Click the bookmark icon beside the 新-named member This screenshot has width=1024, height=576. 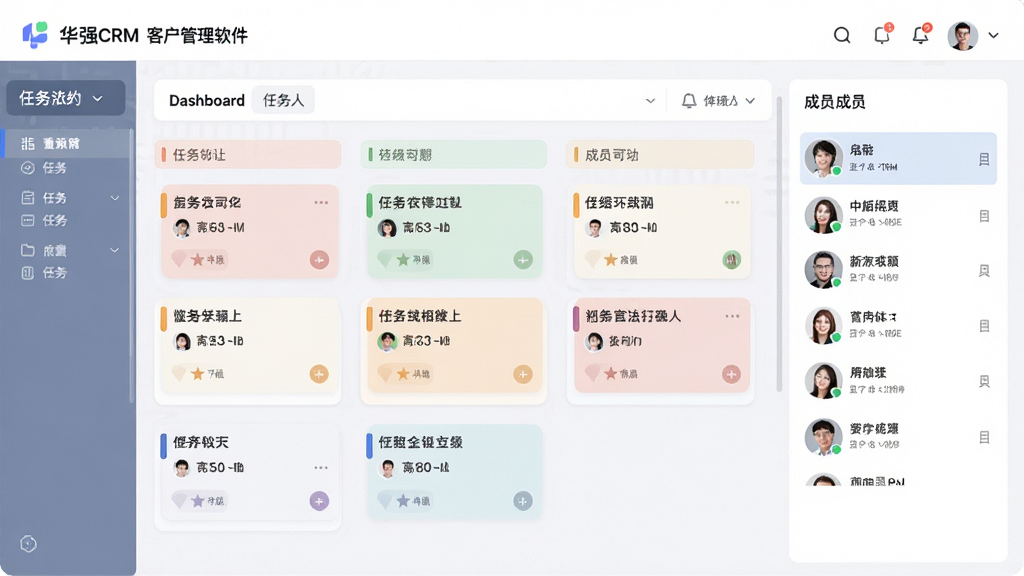pos(984,270)
